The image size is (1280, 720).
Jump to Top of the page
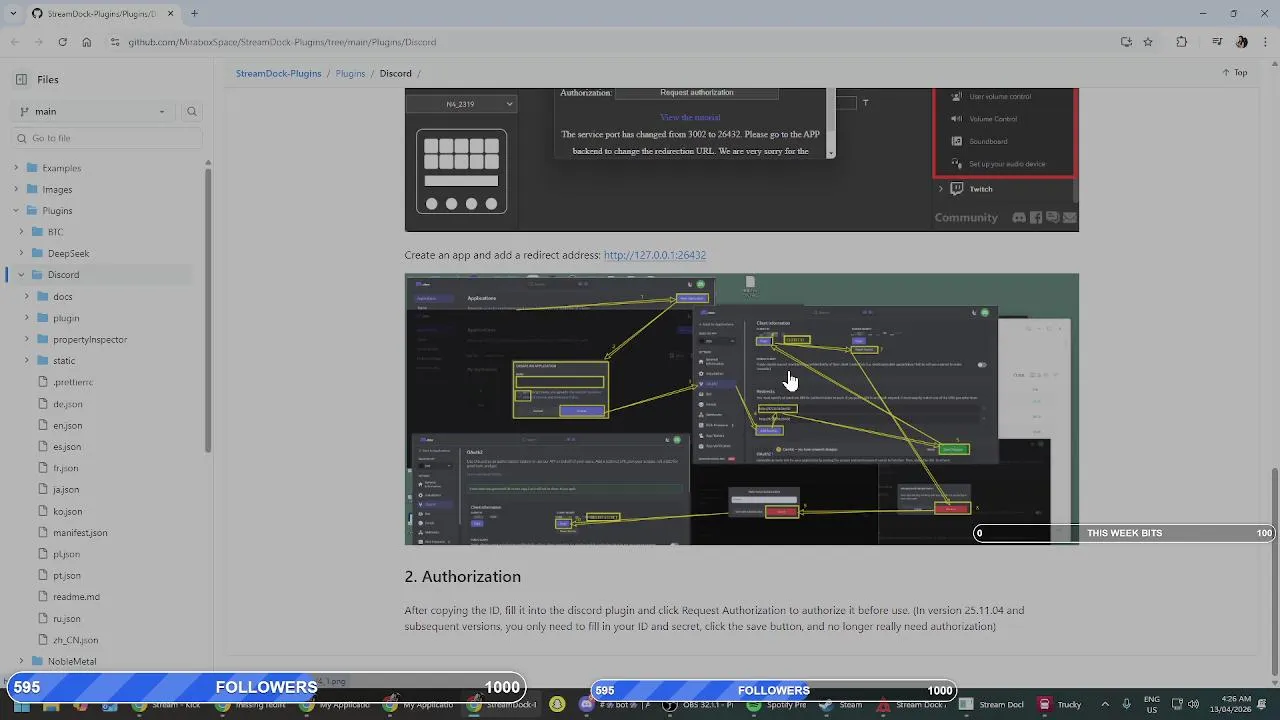[1234, 73]
